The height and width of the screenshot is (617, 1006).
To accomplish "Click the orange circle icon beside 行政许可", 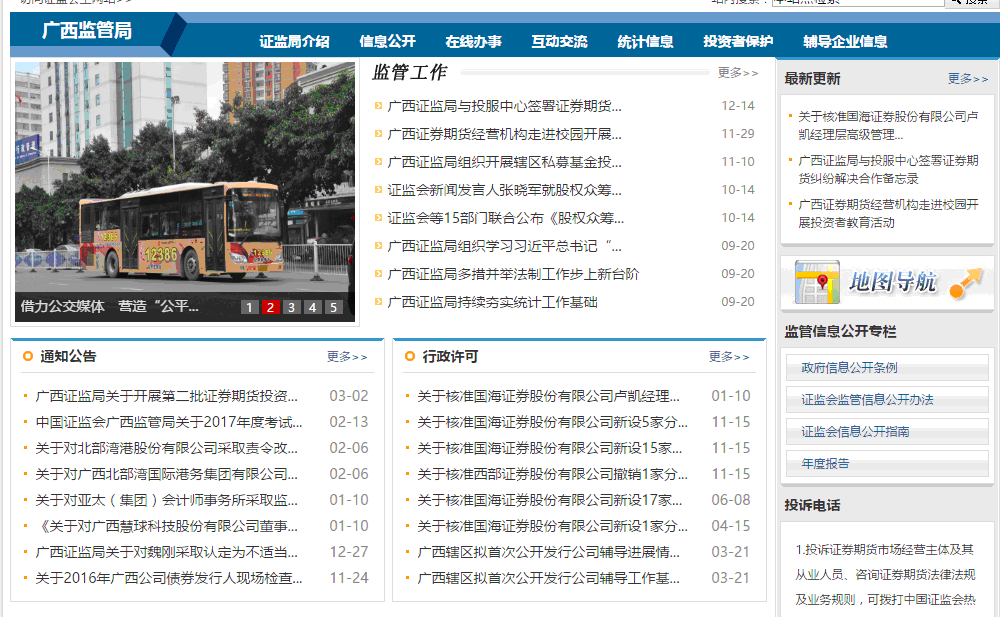I will click(x=409, y=356).
